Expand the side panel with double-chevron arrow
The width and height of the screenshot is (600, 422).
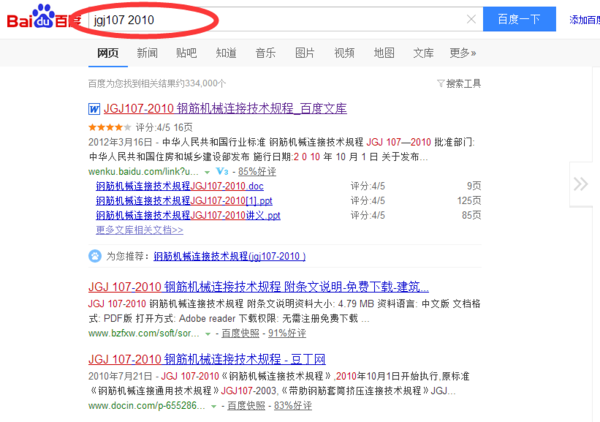(x=581, y=184)
